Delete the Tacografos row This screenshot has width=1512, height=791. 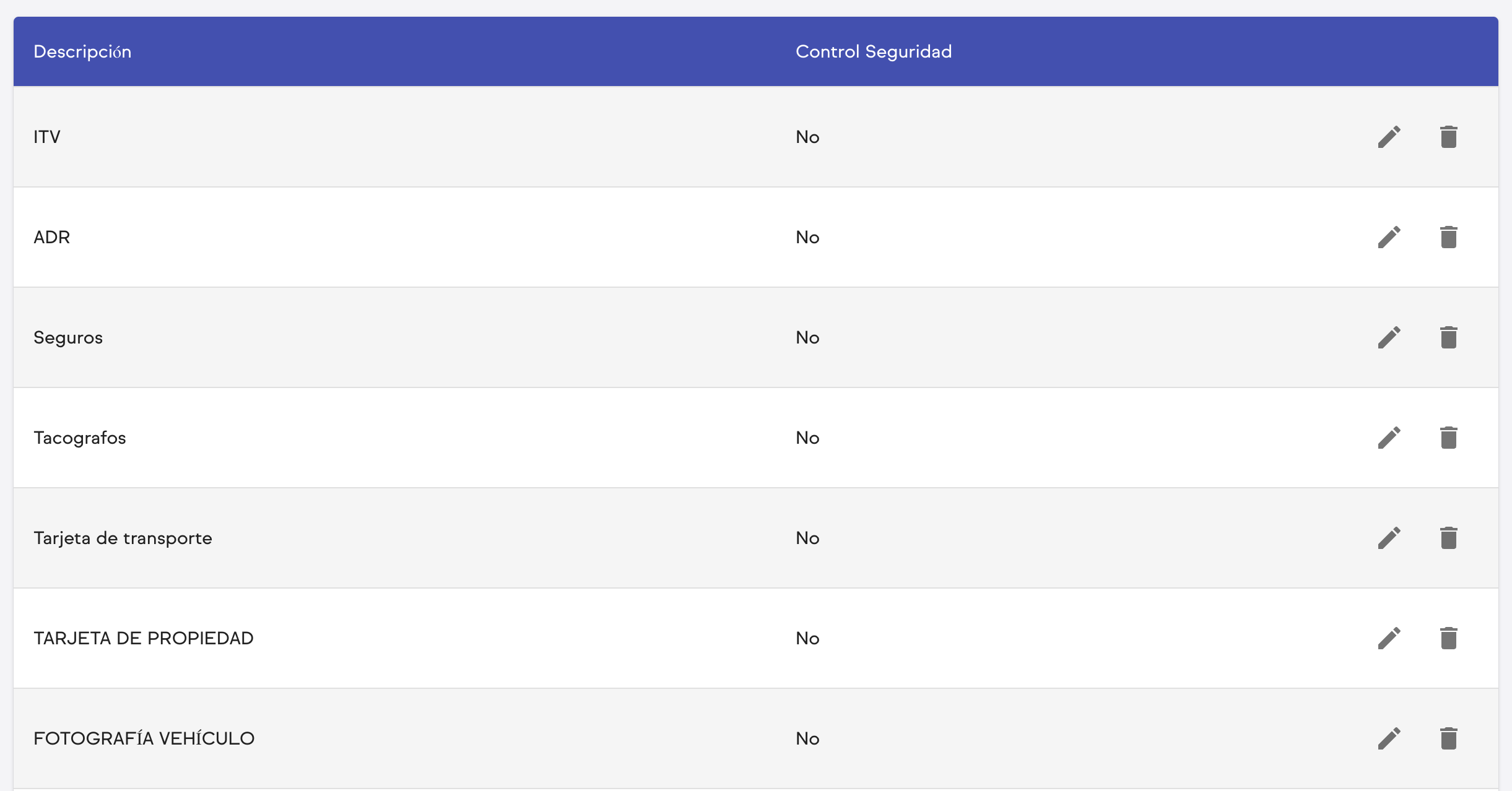click(1448, 438)
